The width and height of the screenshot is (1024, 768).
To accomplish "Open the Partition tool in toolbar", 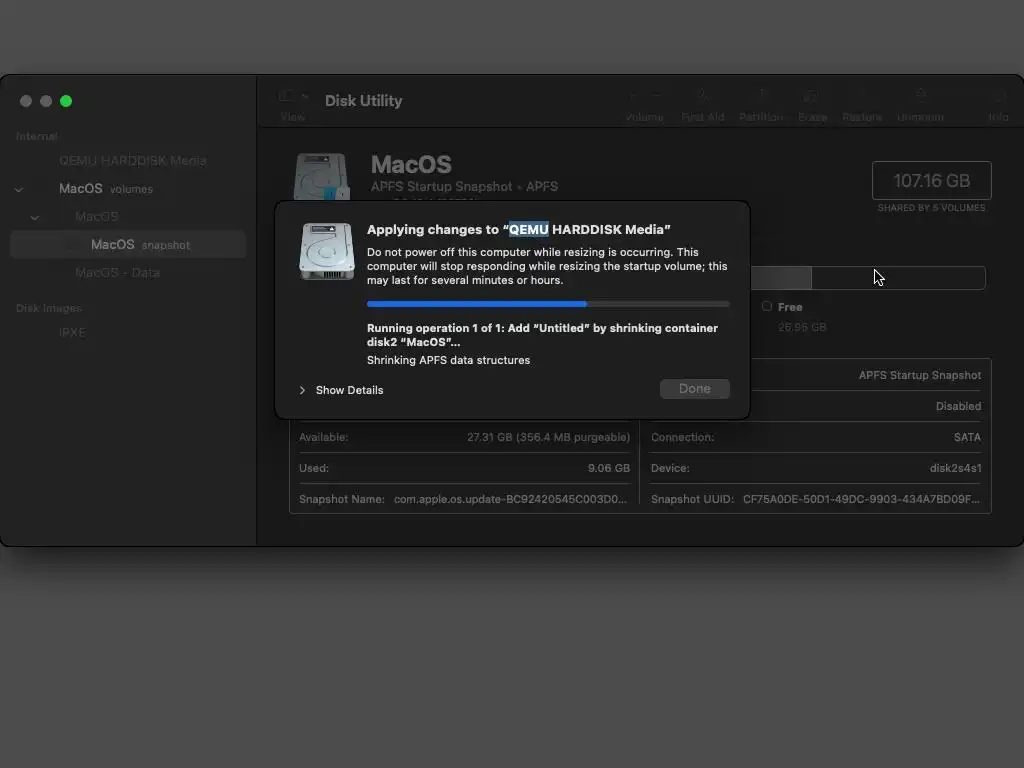I will pos(761,105).
